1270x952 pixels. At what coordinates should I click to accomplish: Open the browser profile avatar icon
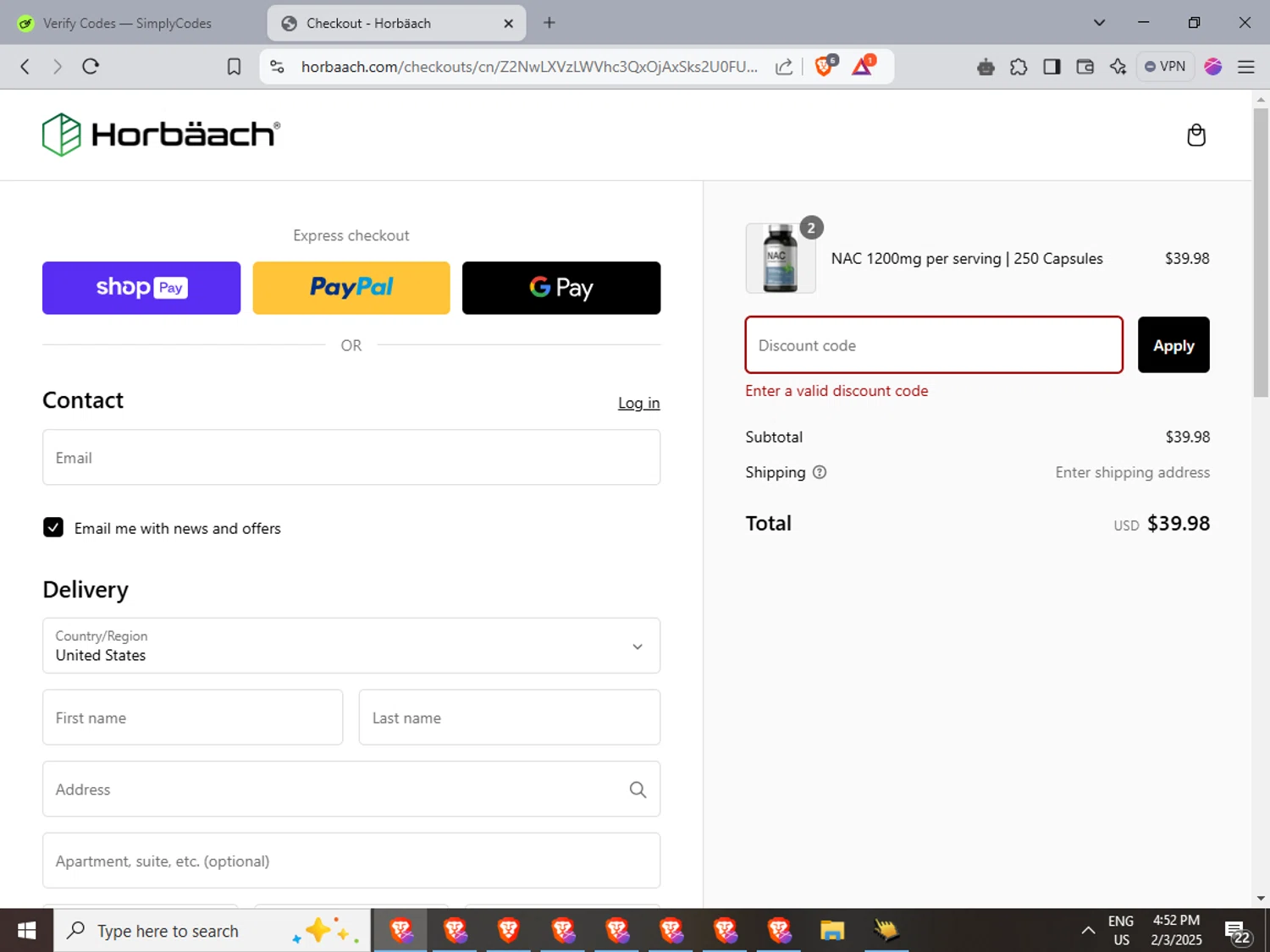pyautogui.click(x=1213, y=67)
